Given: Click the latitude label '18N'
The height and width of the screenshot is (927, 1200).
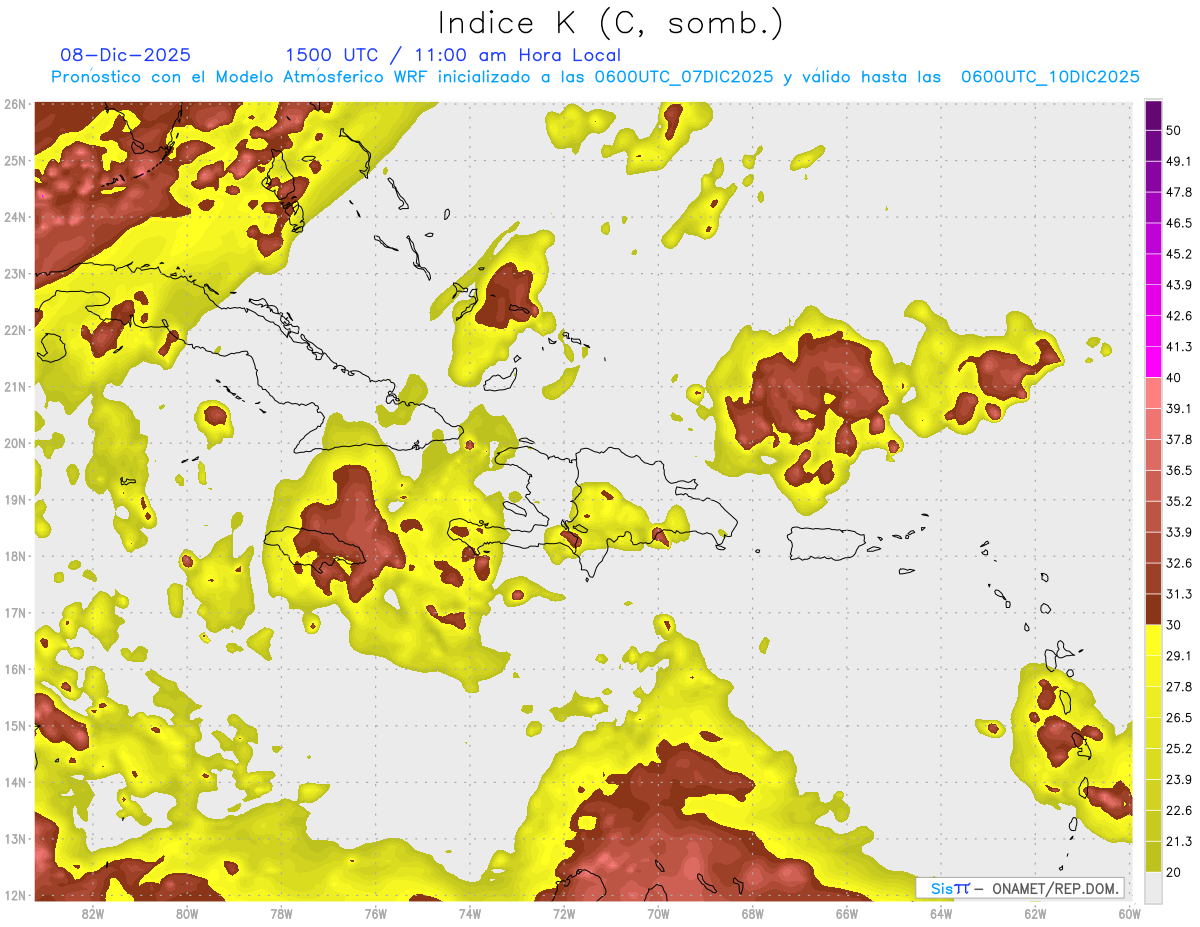Looking at the screenshot, I should tap(15, 556).
